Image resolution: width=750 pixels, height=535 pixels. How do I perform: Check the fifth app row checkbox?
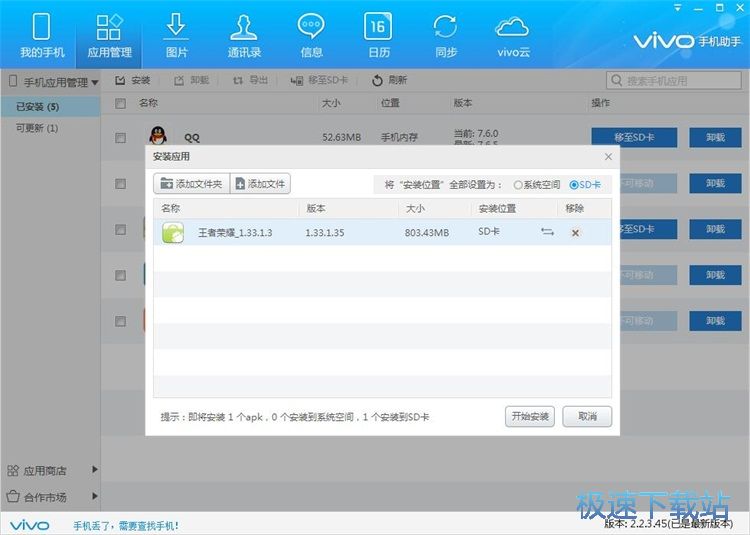click(121, 321)
